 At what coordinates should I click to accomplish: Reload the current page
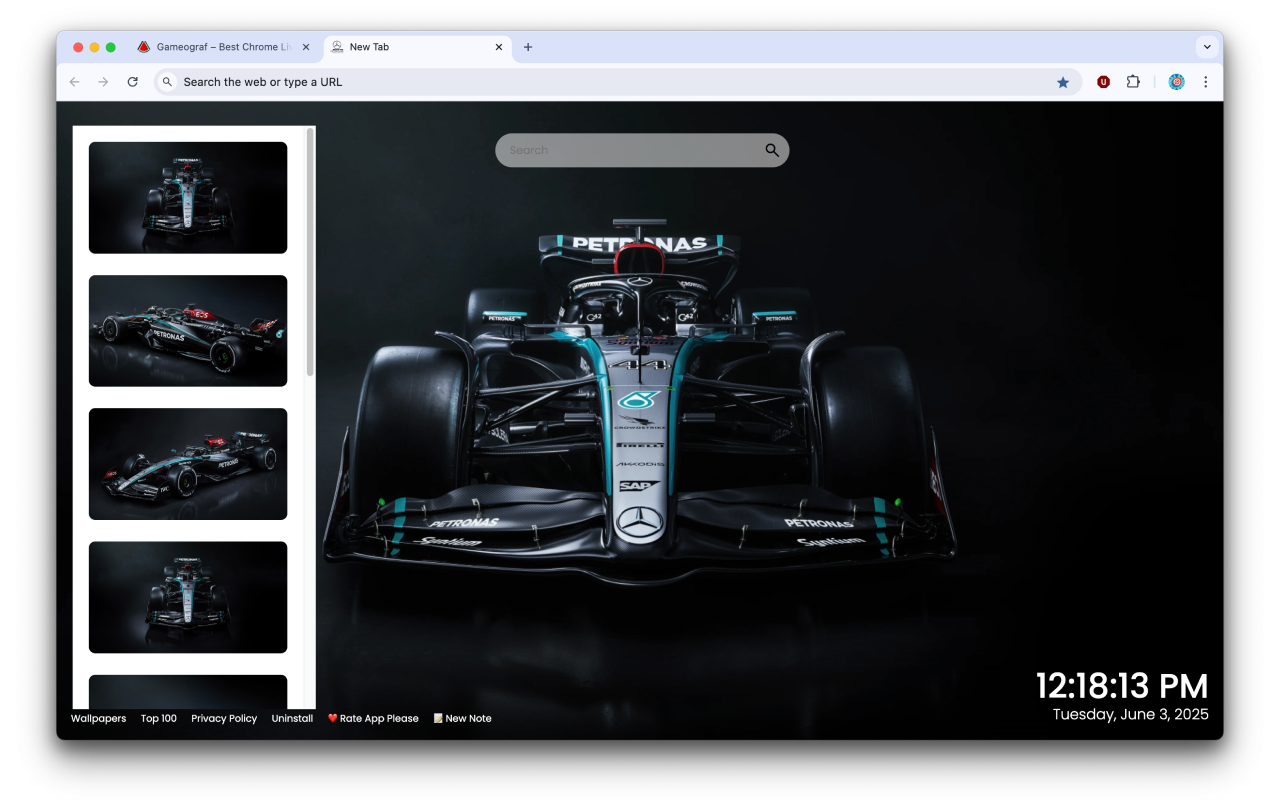133,81
